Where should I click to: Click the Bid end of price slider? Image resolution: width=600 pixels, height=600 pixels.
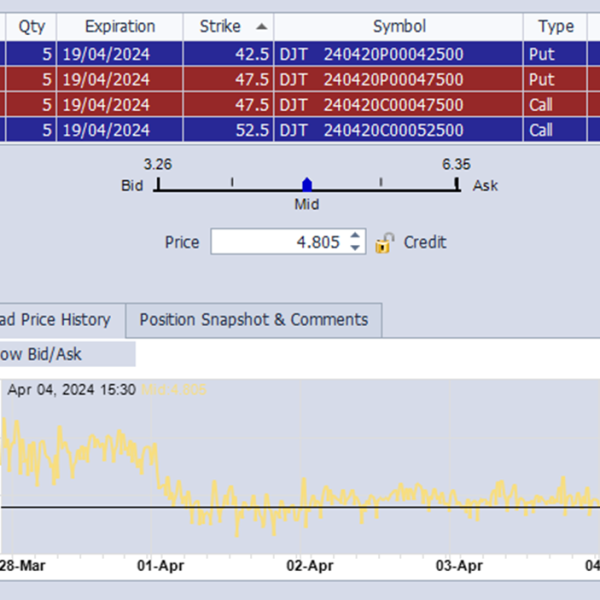click(x=157, y=185)
